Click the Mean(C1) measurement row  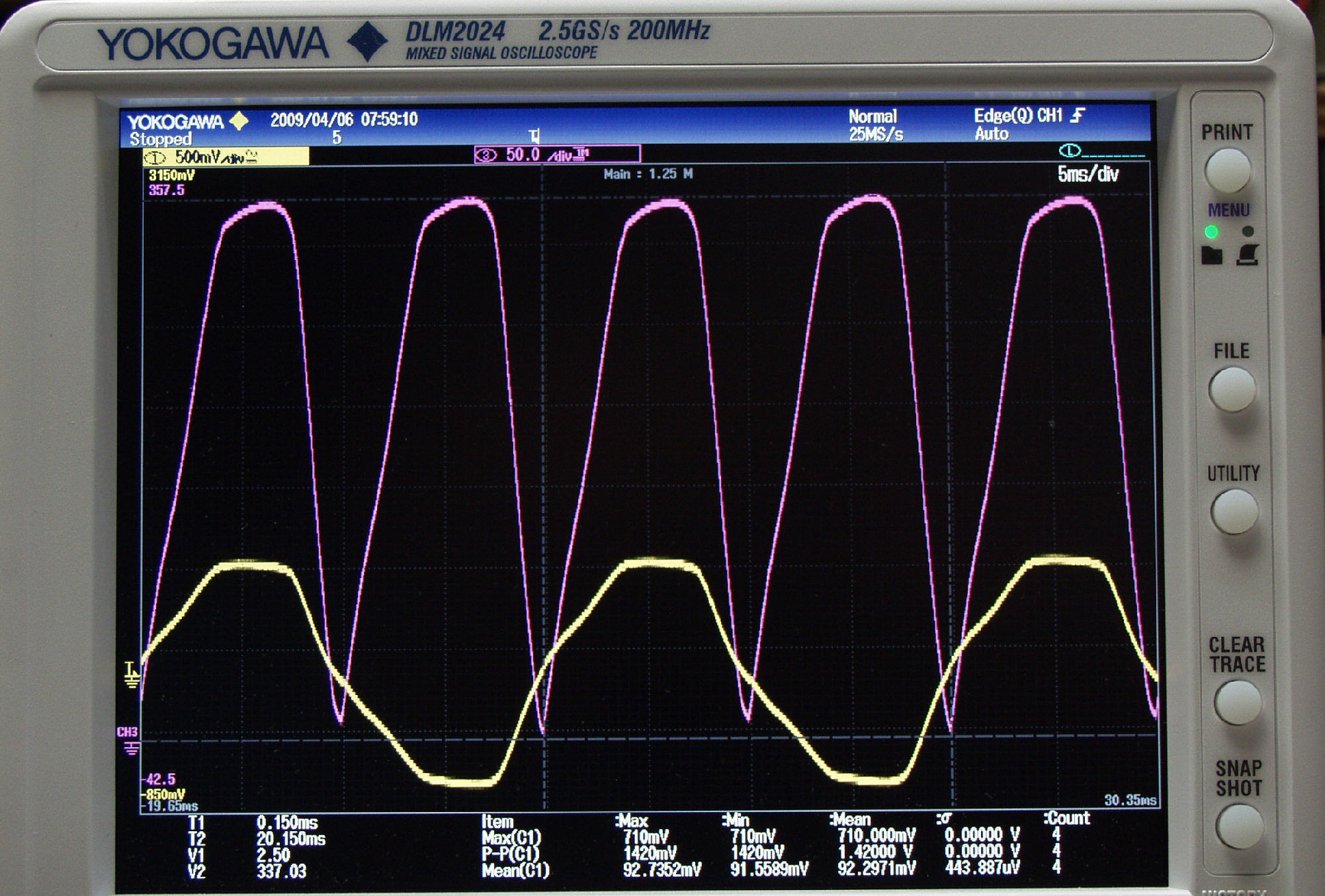515,870
